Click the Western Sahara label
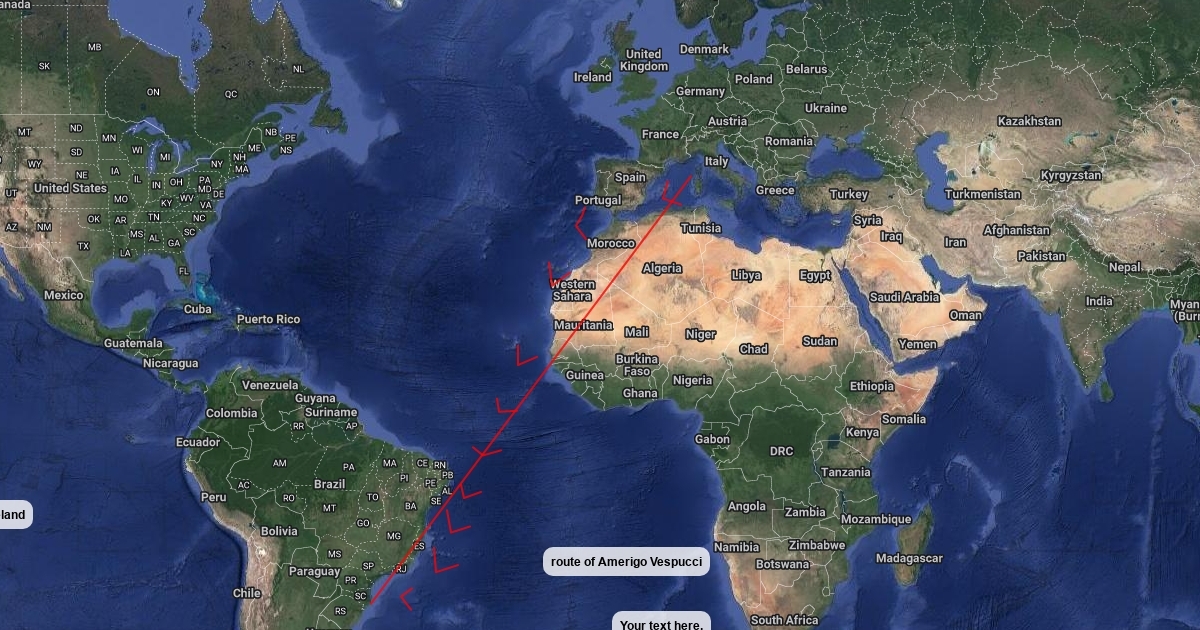The image size is (1200, 630). (573, 290)
